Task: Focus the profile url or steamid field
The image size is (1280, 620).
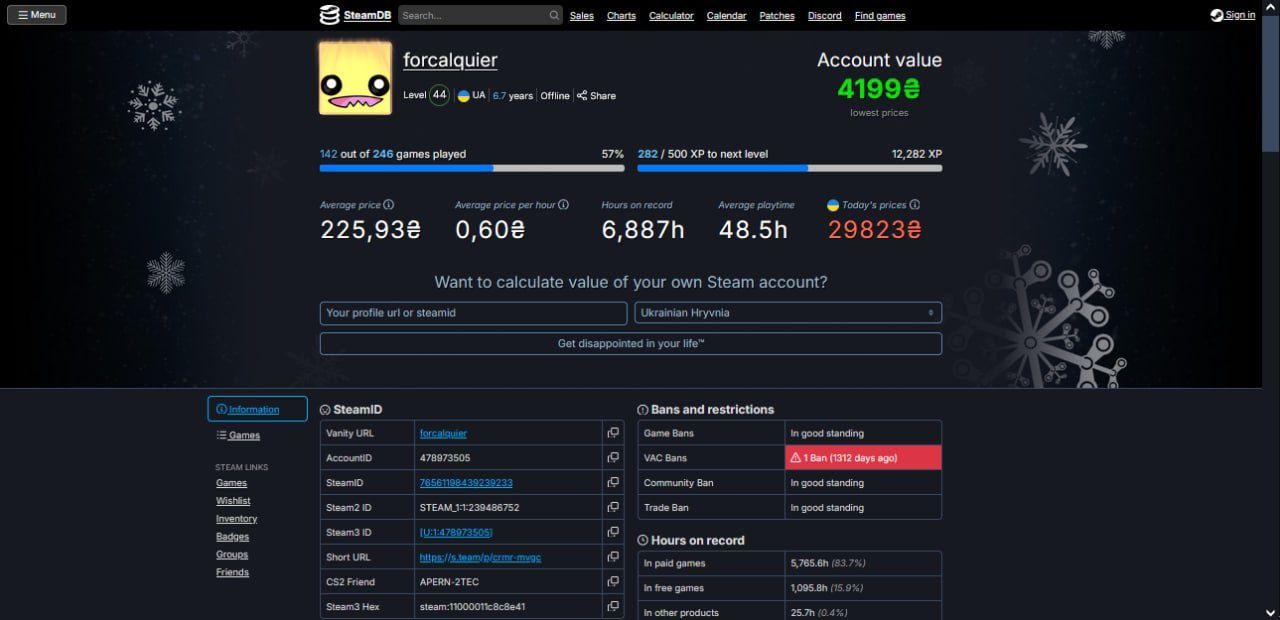Action: click(x=473, y=313)
